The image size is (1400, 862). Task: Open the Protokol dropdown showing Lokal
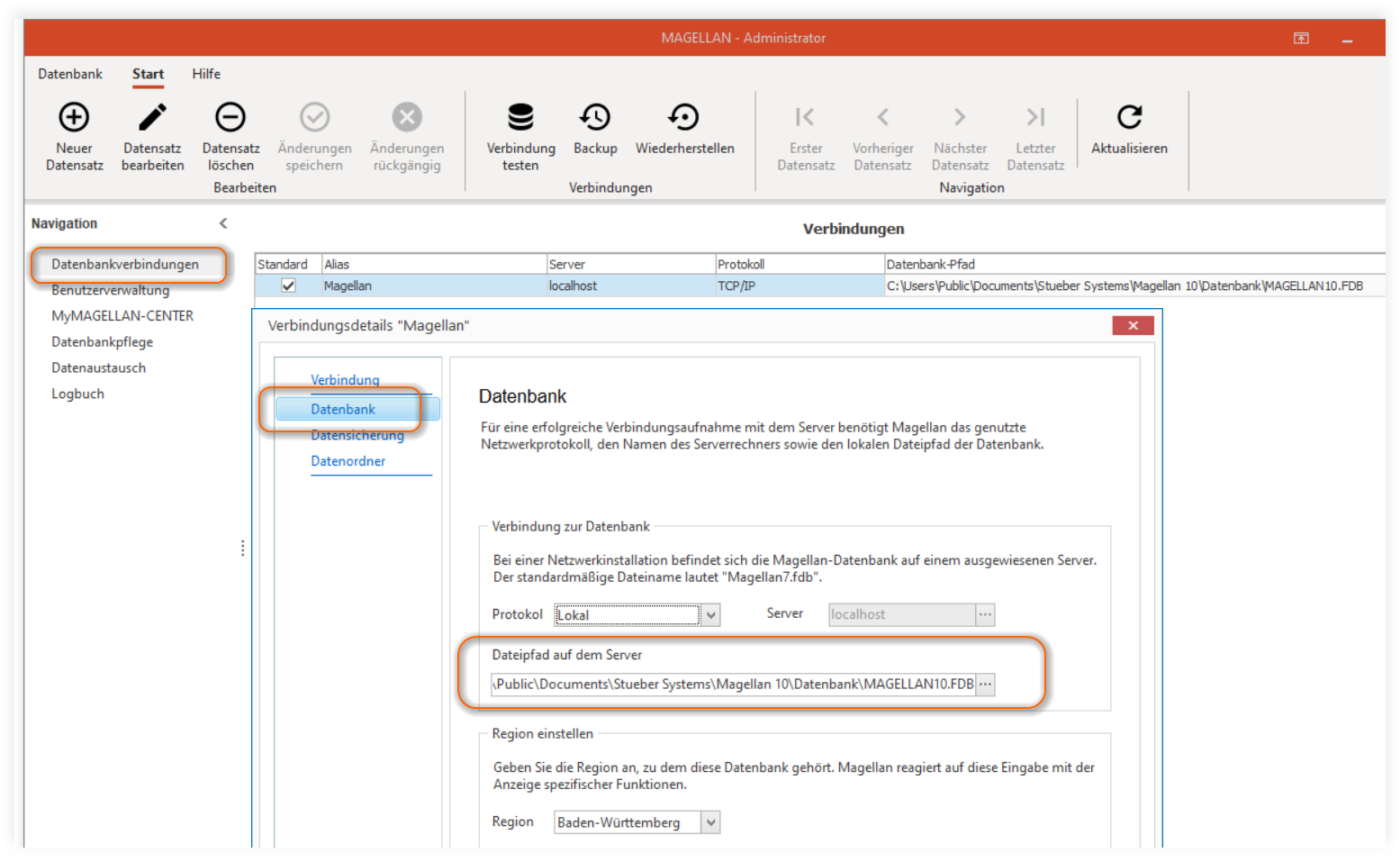point(711,615)
